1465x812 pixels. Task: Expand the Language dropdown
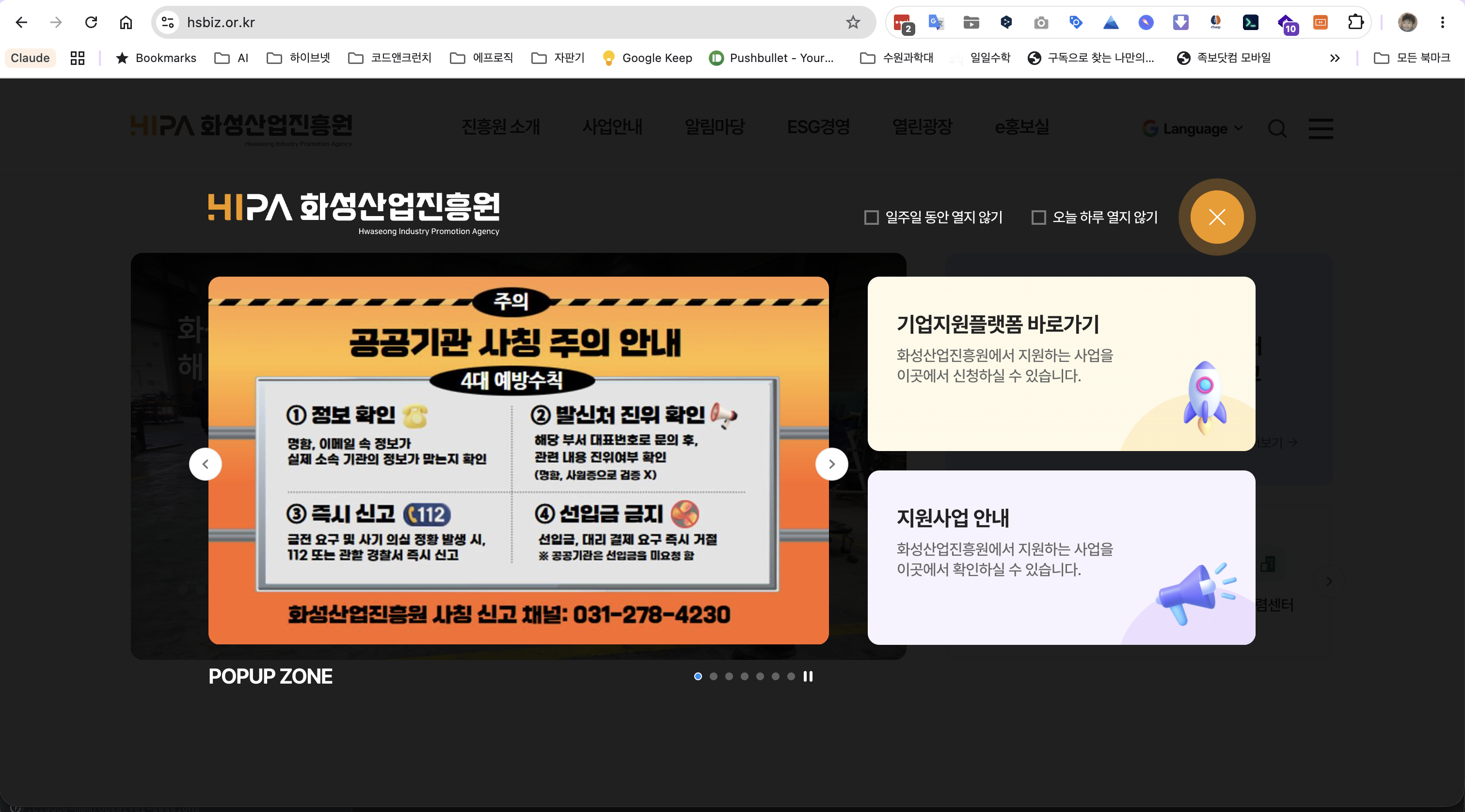(x=1193, y=128)
